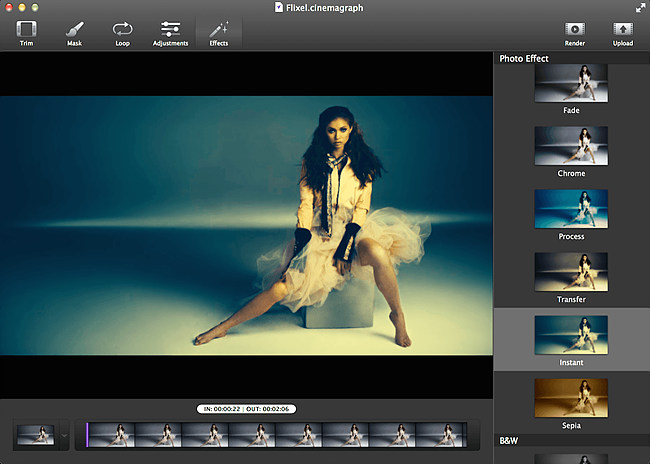Apply the Sepia photo effect
This screenshot has height=464, width=650.
571,404
